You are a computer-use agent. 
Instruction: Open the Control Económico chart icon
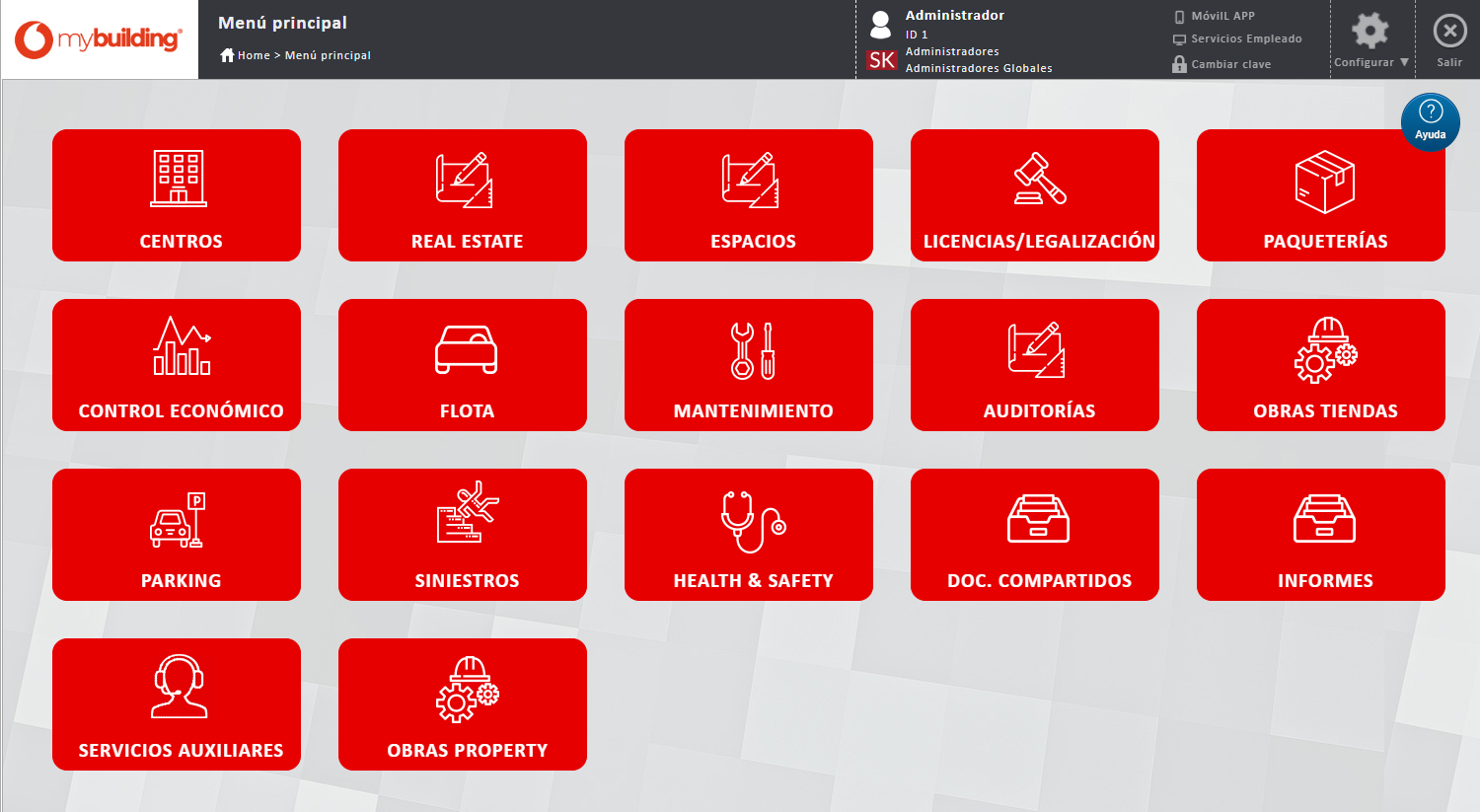point(181,346)
